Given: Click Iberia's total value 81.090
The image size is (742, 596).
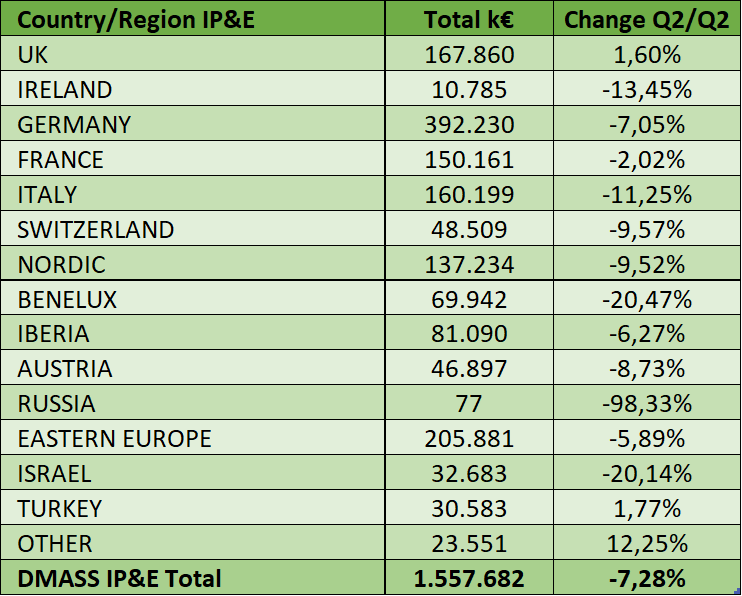Looking at the screenshot, I should tap(469, 334).
